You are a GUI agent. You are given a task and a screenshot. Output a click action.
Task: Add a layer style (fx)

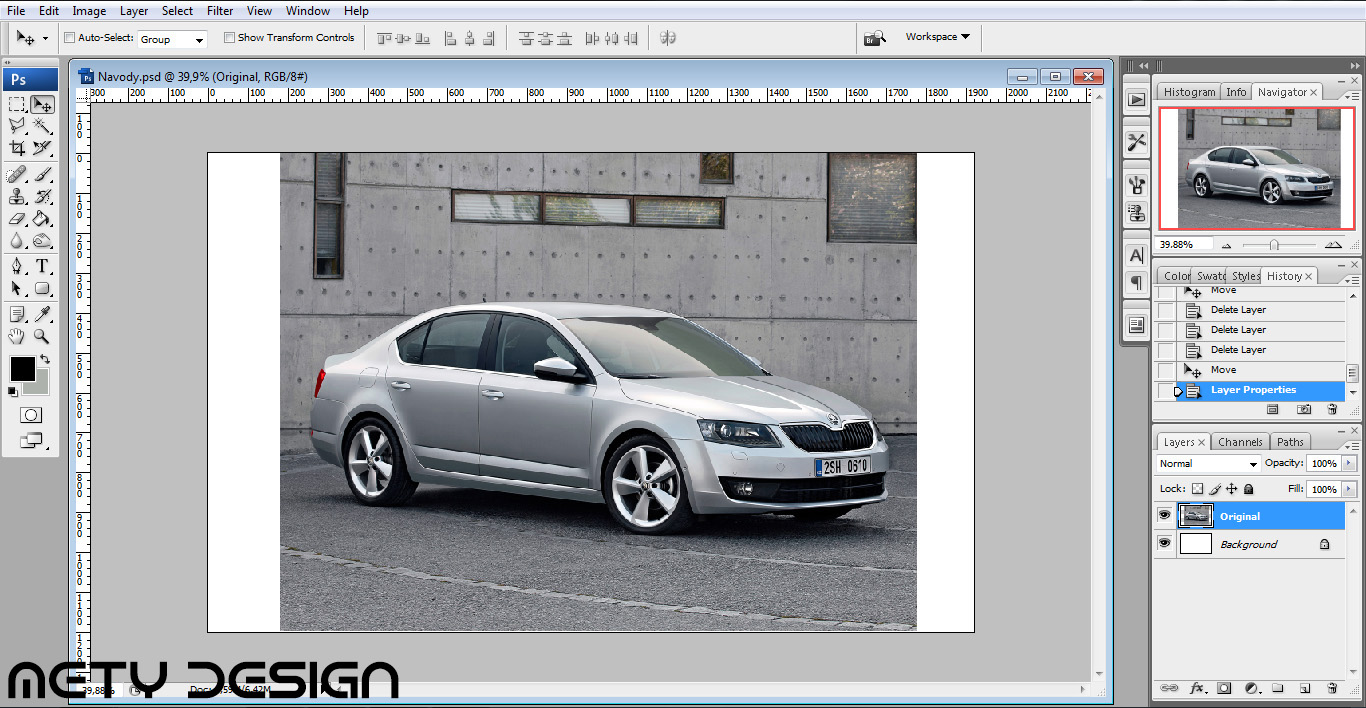tap(1197, 688)
